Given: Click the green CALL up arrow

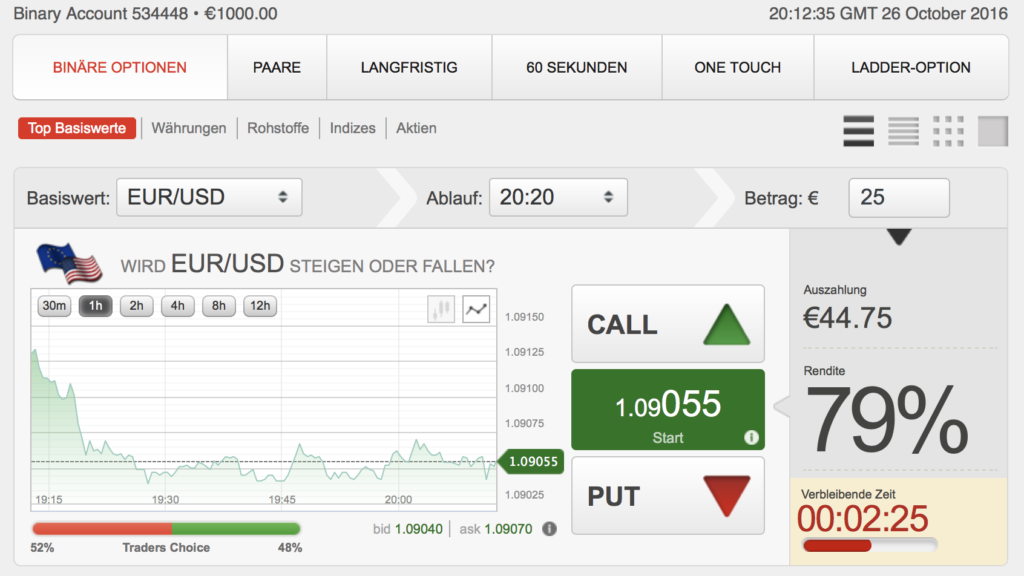Looking at the screenshot, I should [727, 325].
